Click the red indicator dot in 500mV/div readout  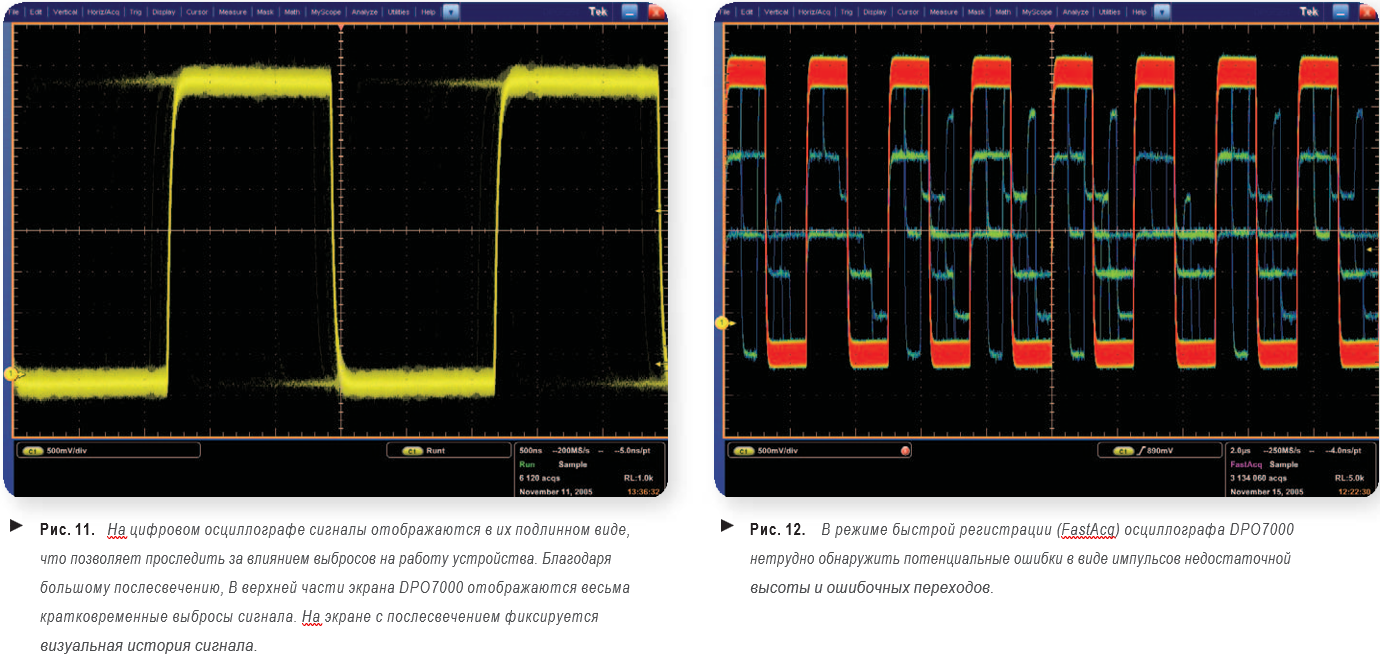[905, 451]
